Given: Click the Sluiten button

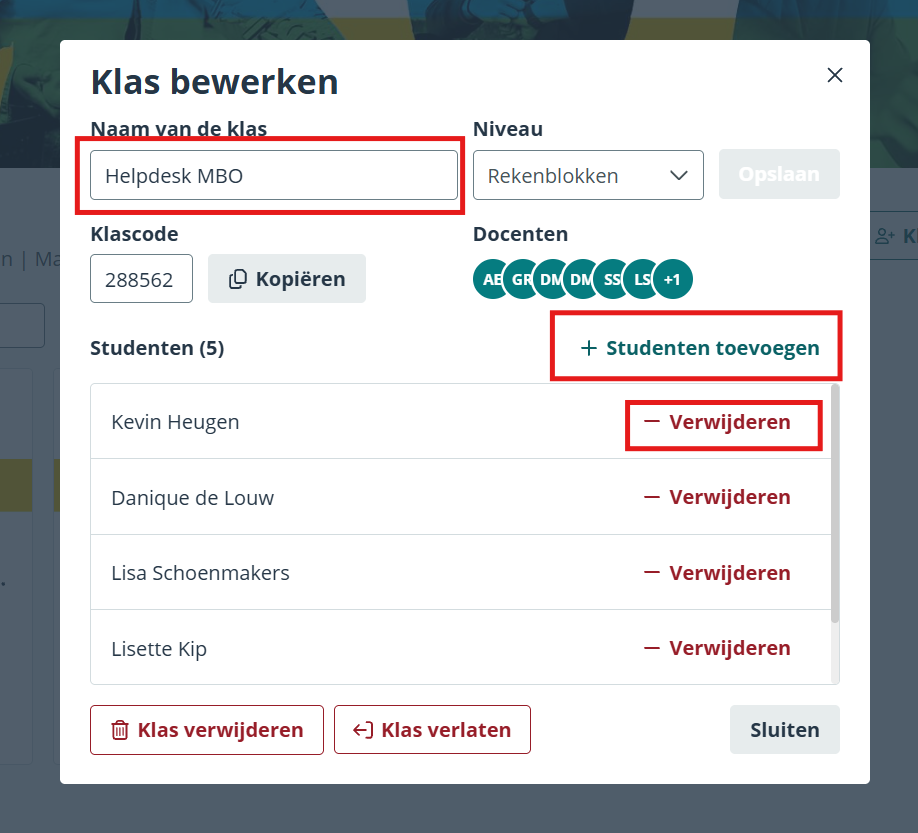Looking at the screenshot, I should coord(785,729).
